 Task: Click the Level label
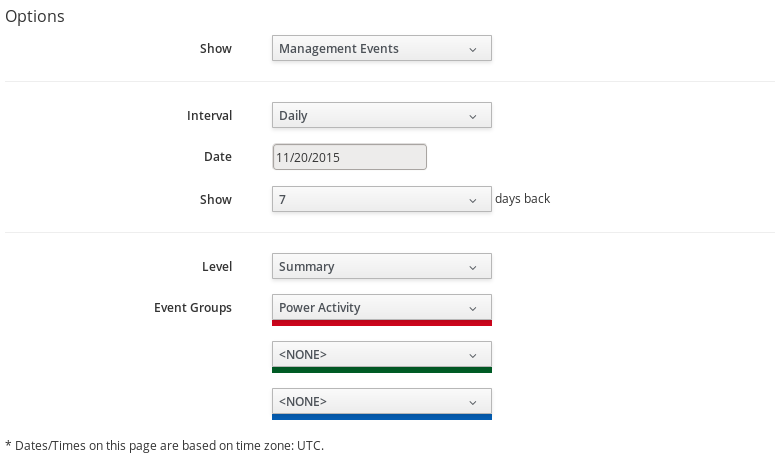[216, 267]
